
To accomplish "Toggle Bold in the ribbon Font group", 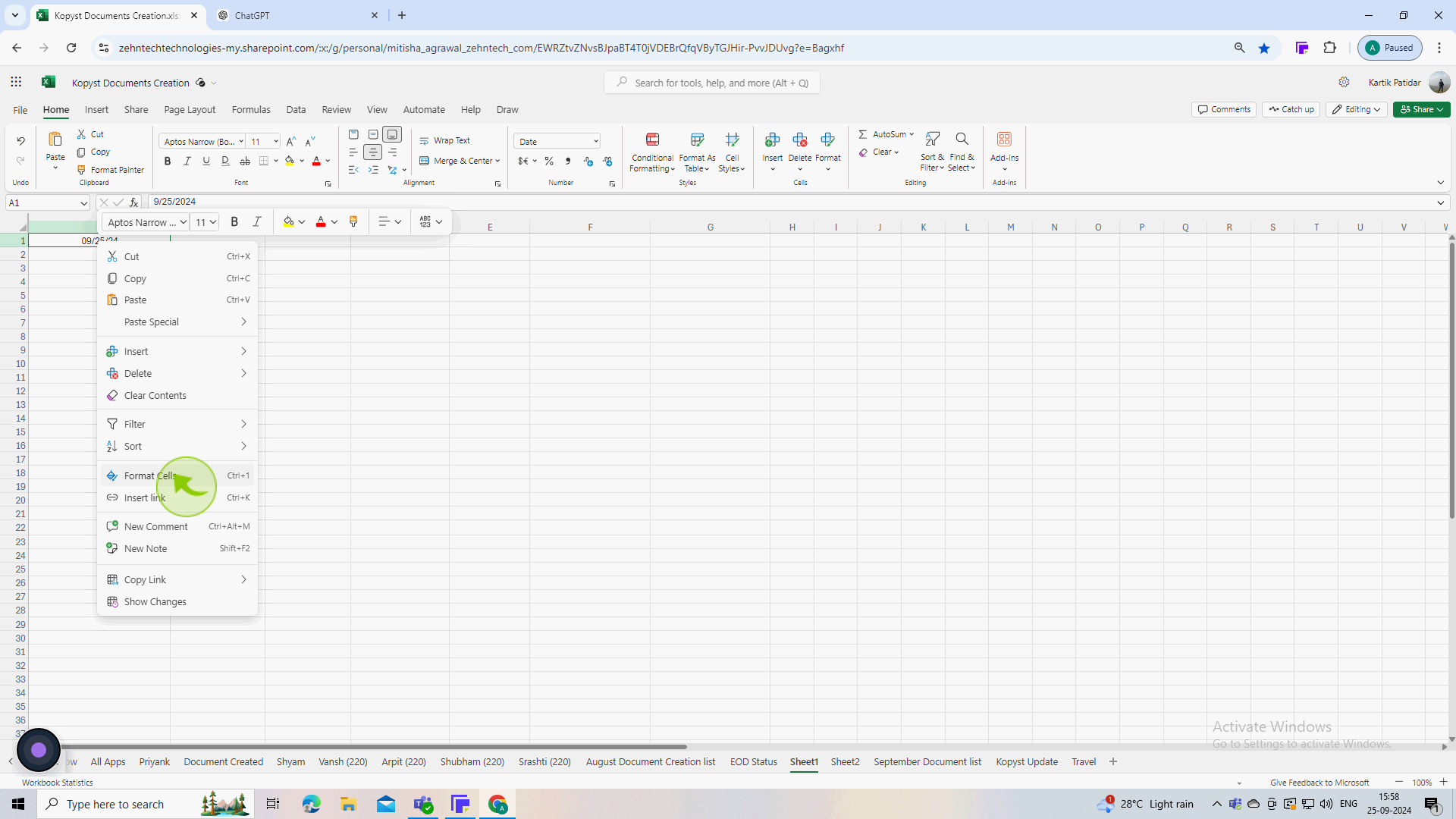I will (168, 161).
